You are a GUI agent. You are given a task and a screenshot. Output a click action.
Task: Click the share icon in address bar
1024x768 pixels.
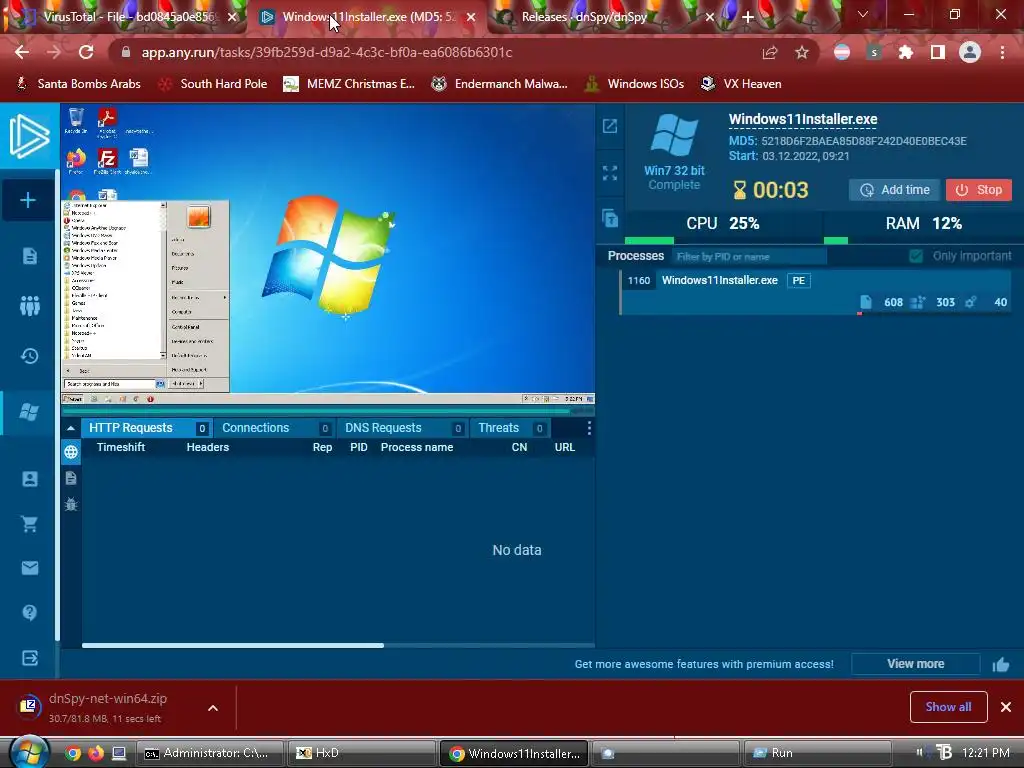pos(770,53)
